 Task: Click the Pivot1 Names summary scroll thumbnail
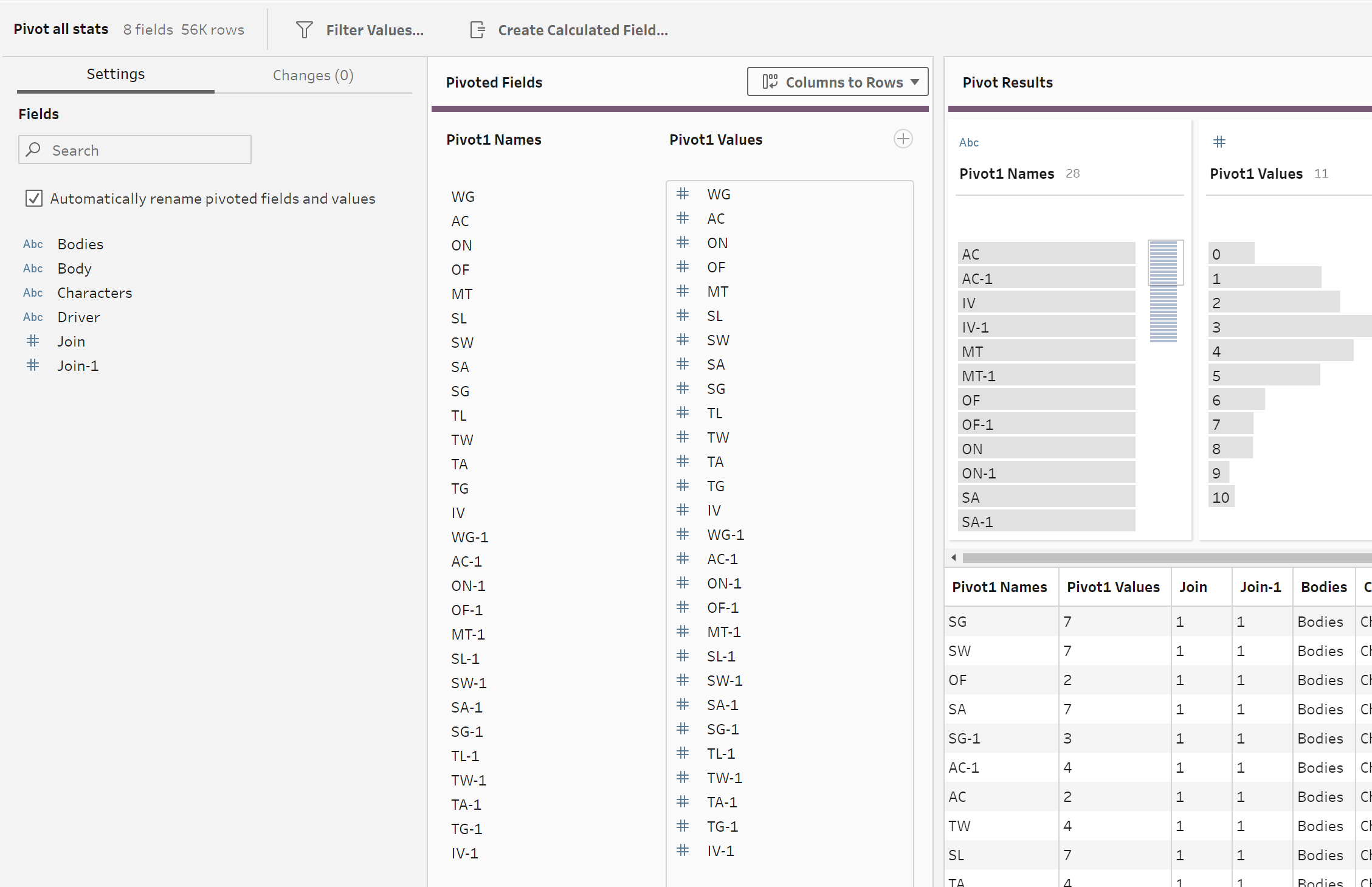point(1165,263)
